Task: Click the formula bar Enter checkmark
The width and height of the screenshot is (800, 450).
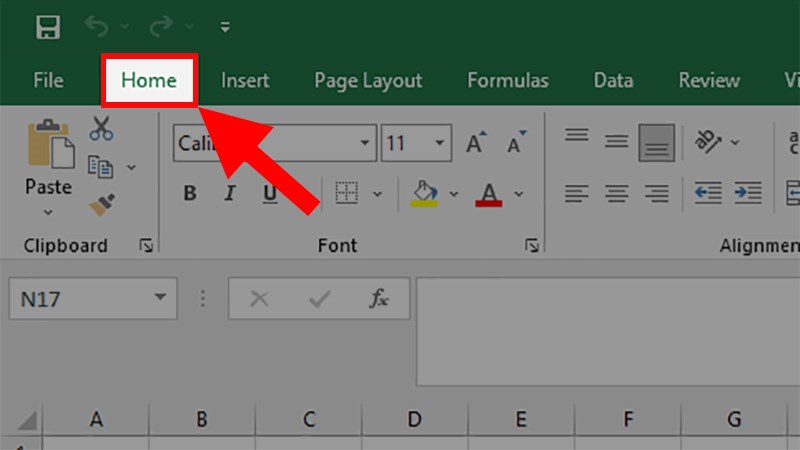Action: pos(320,299)
